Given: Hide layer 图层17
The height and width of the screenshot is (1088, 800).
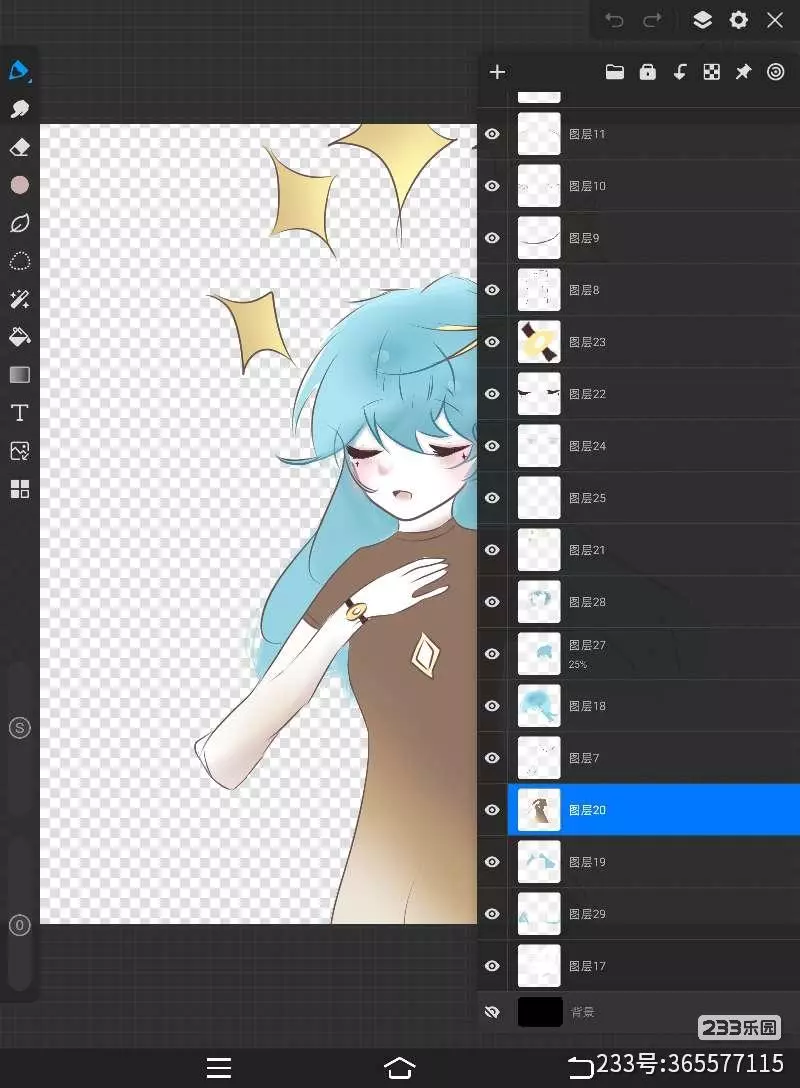Looking at the screenshot, I should [492, 966].
